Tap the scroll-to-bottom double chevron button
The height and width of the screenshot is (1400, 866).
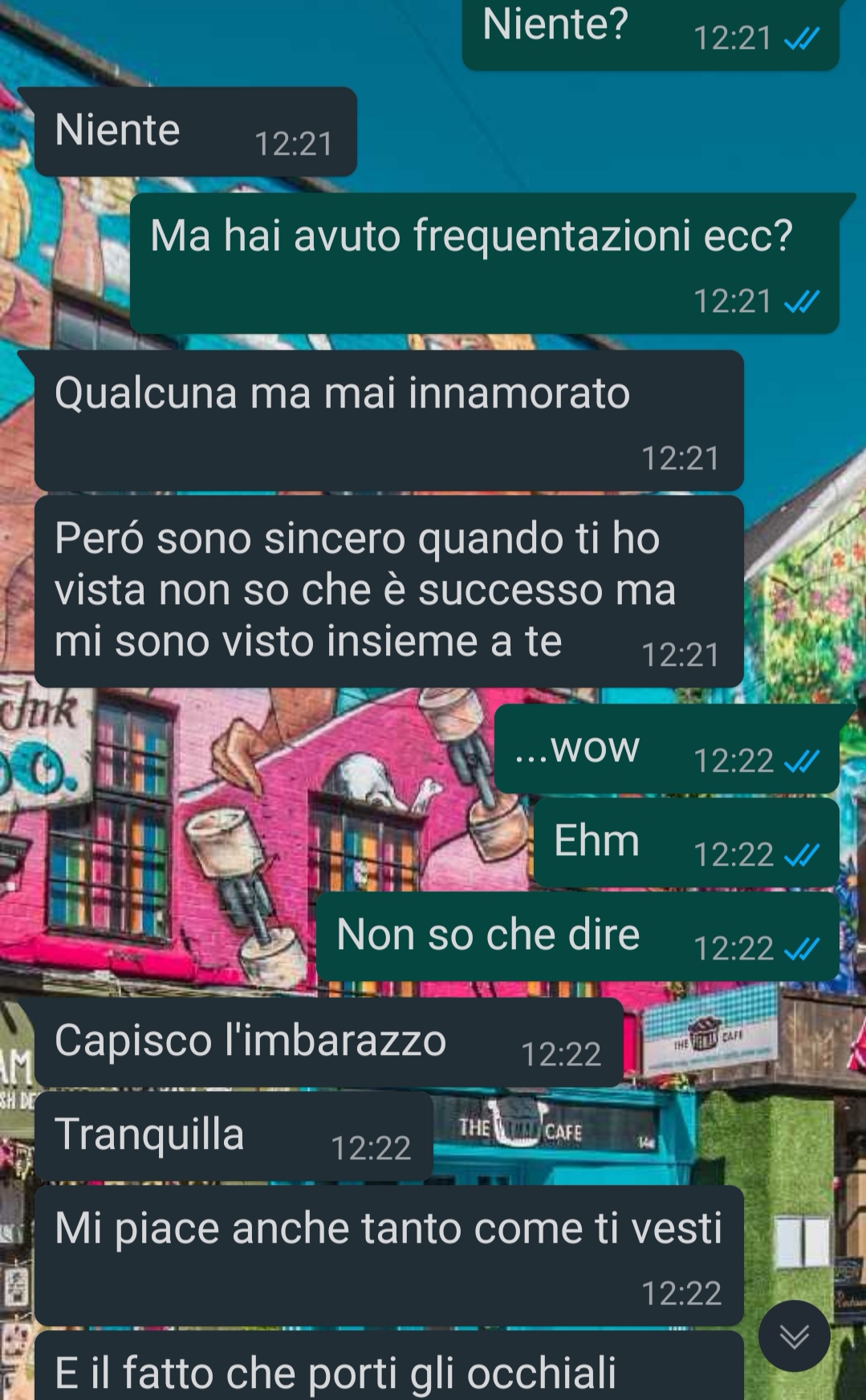(x=795, y=1336)
